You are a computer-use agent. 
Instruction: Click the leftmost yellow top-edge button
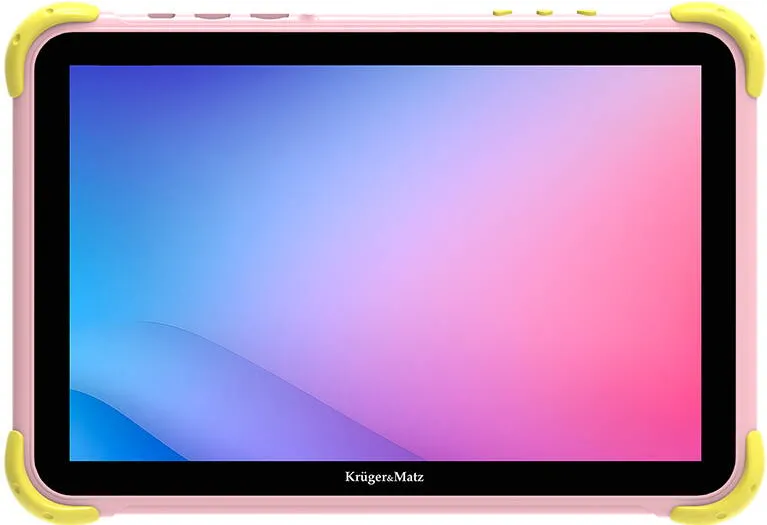[502, 11]
